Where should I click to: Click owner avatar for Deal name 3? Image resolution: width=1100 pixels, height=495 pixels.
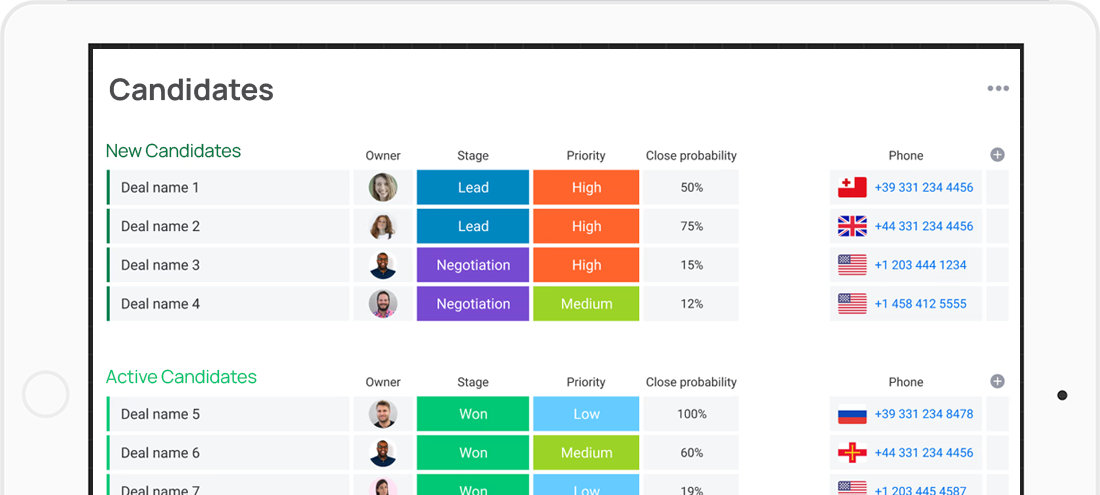tap(383, 265)
